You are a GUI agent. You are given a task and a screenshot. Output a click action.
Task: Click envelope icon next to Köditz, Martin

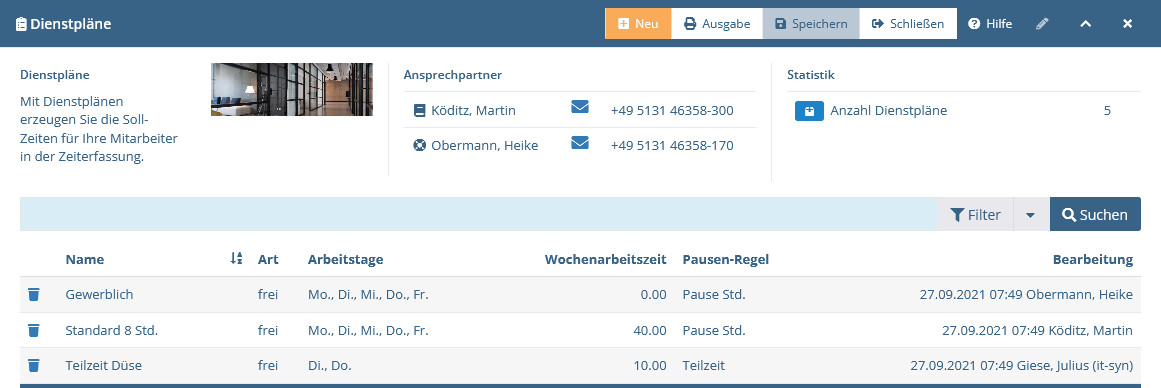580,107
